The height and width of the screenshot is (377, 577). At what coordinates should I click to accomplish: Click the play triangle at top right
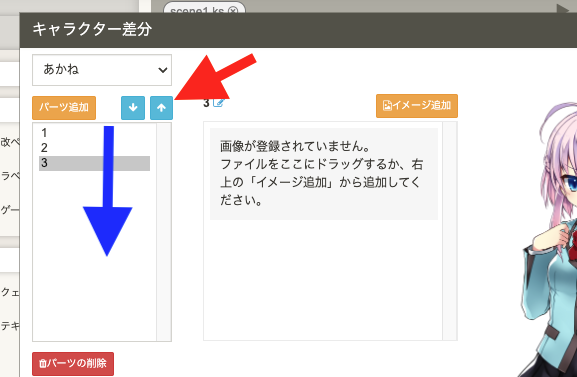(563, 9)
